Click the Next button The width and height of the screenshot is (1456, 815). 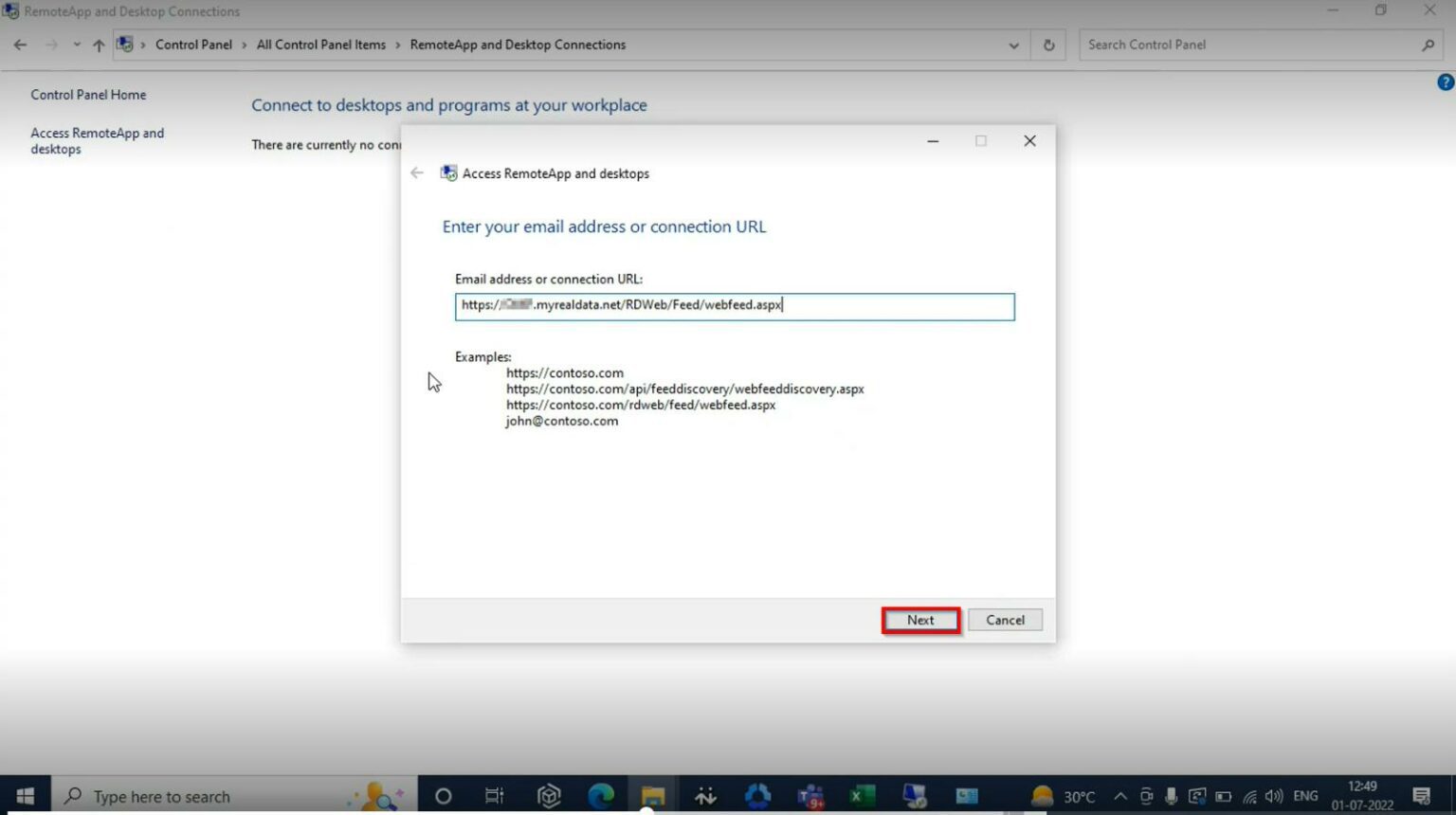click(919, 619)
